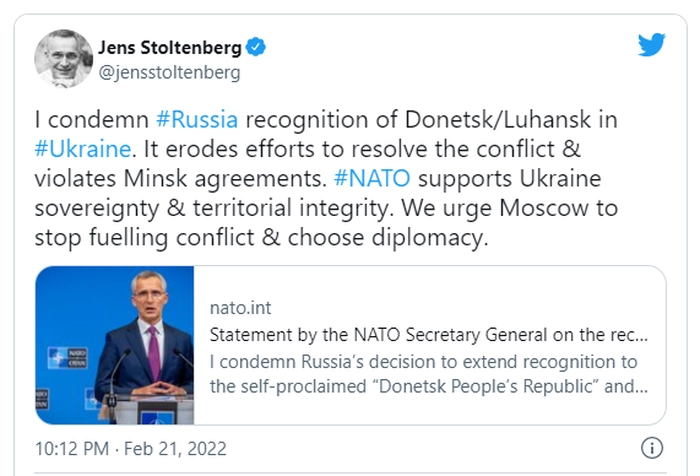
Task: Open the 10:12 PM Feb 21, 2022 timestamp
Action: point(130,448)
